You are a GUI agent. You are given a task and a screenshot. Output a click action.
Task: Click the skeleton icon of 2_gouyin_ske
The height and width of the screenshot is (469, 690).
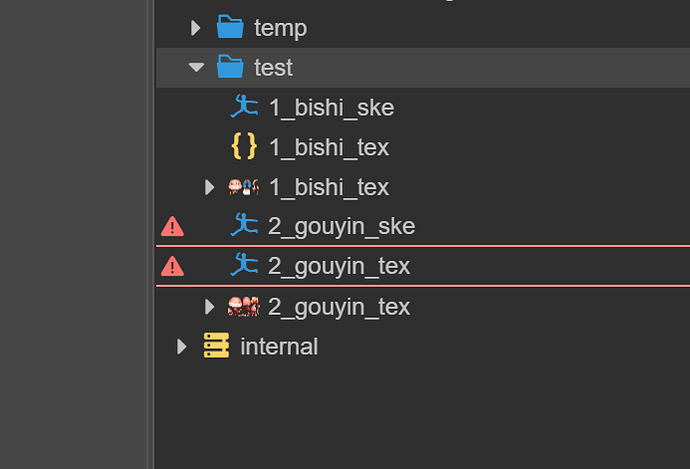click(x=244, y=226)
